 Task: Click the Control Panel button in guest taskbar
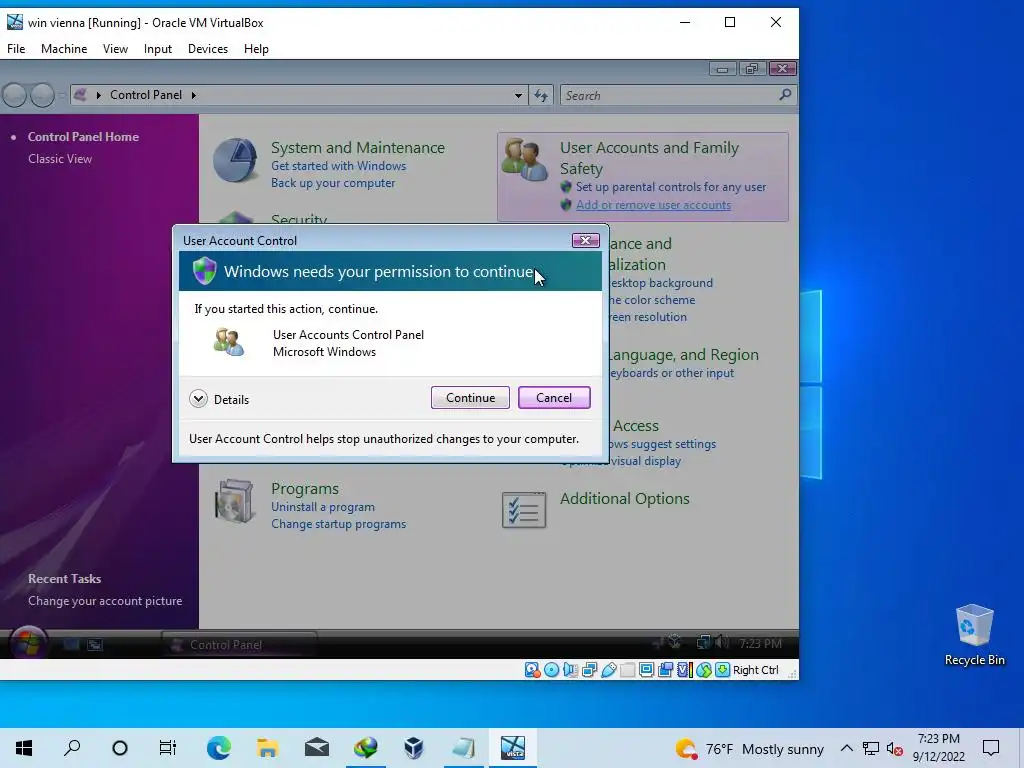[x=239, y=645]
